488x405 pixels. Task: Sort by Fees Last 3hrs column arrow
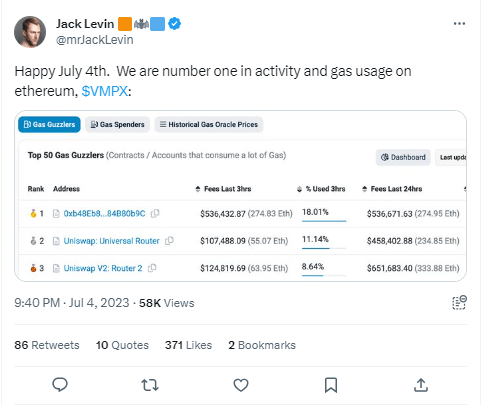coord(198,189)
